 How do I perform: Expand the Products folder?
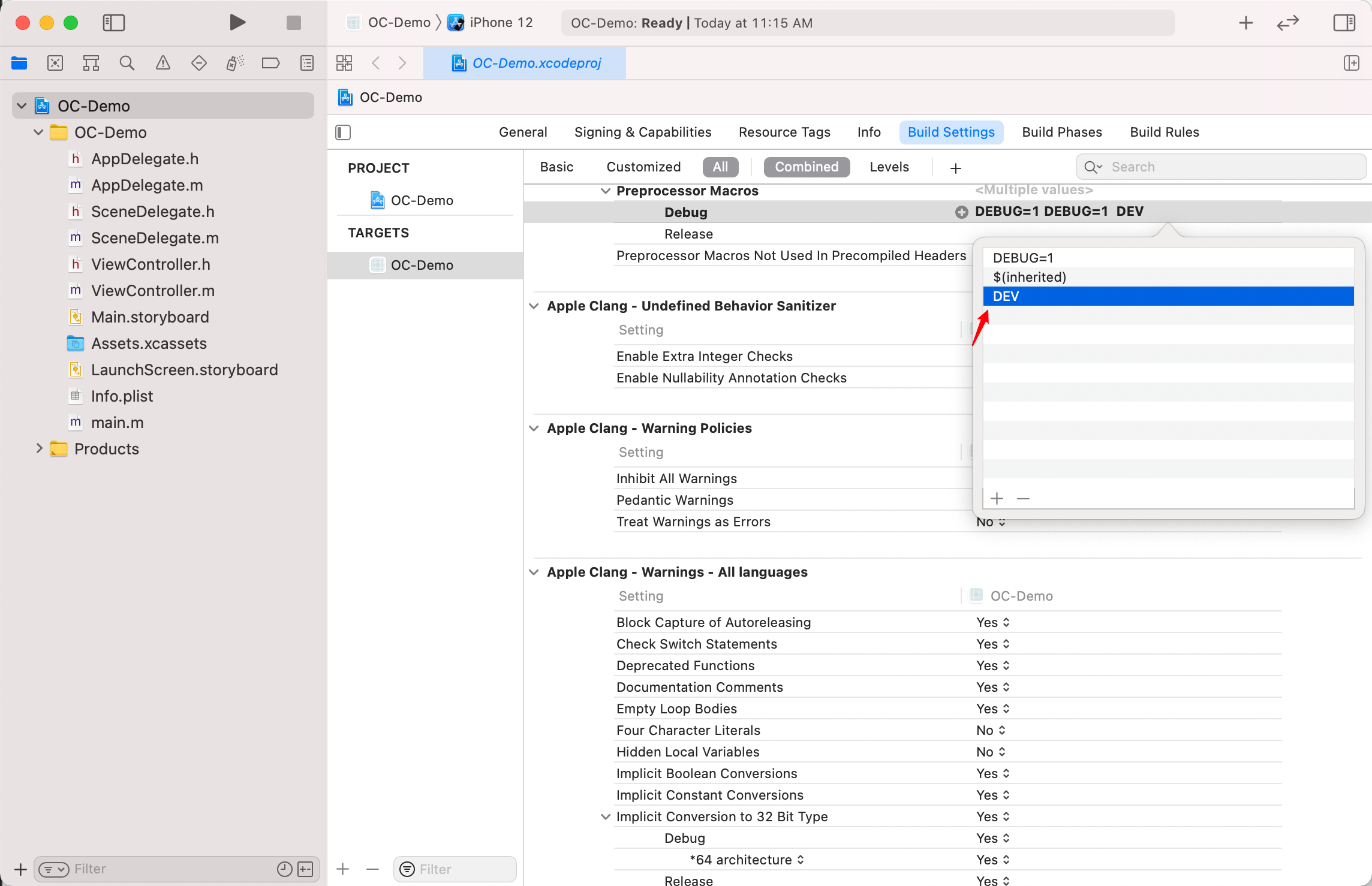click(x=39, y=448)
